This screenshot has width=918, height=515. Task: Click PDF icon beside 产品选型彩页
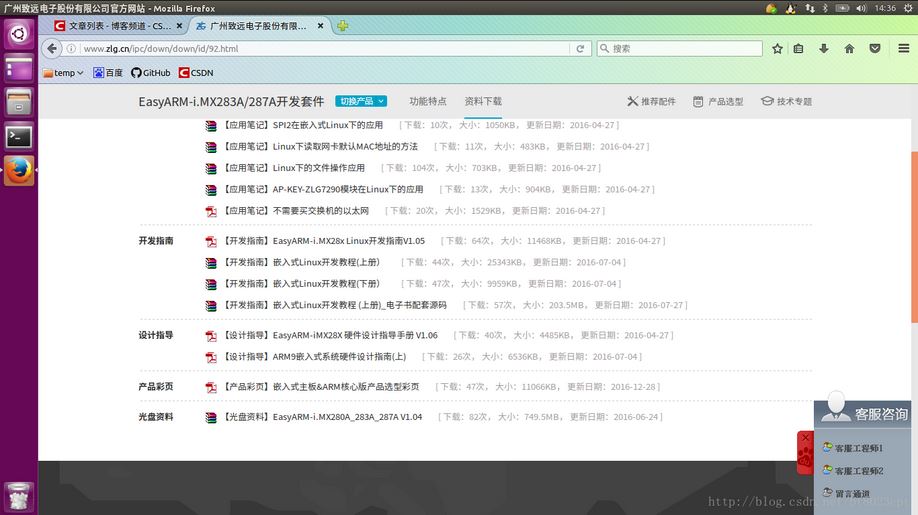211,387
